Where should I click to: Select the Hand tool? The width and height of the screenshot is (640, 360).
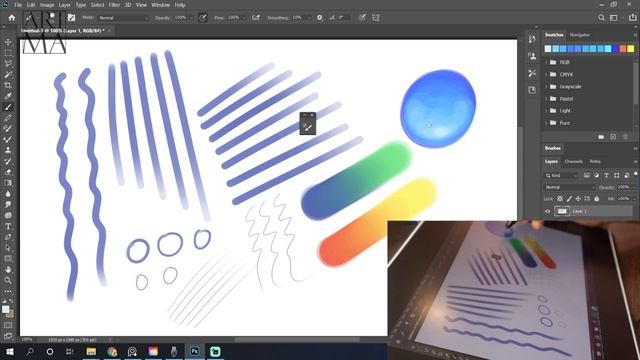[x=8, y=269]
